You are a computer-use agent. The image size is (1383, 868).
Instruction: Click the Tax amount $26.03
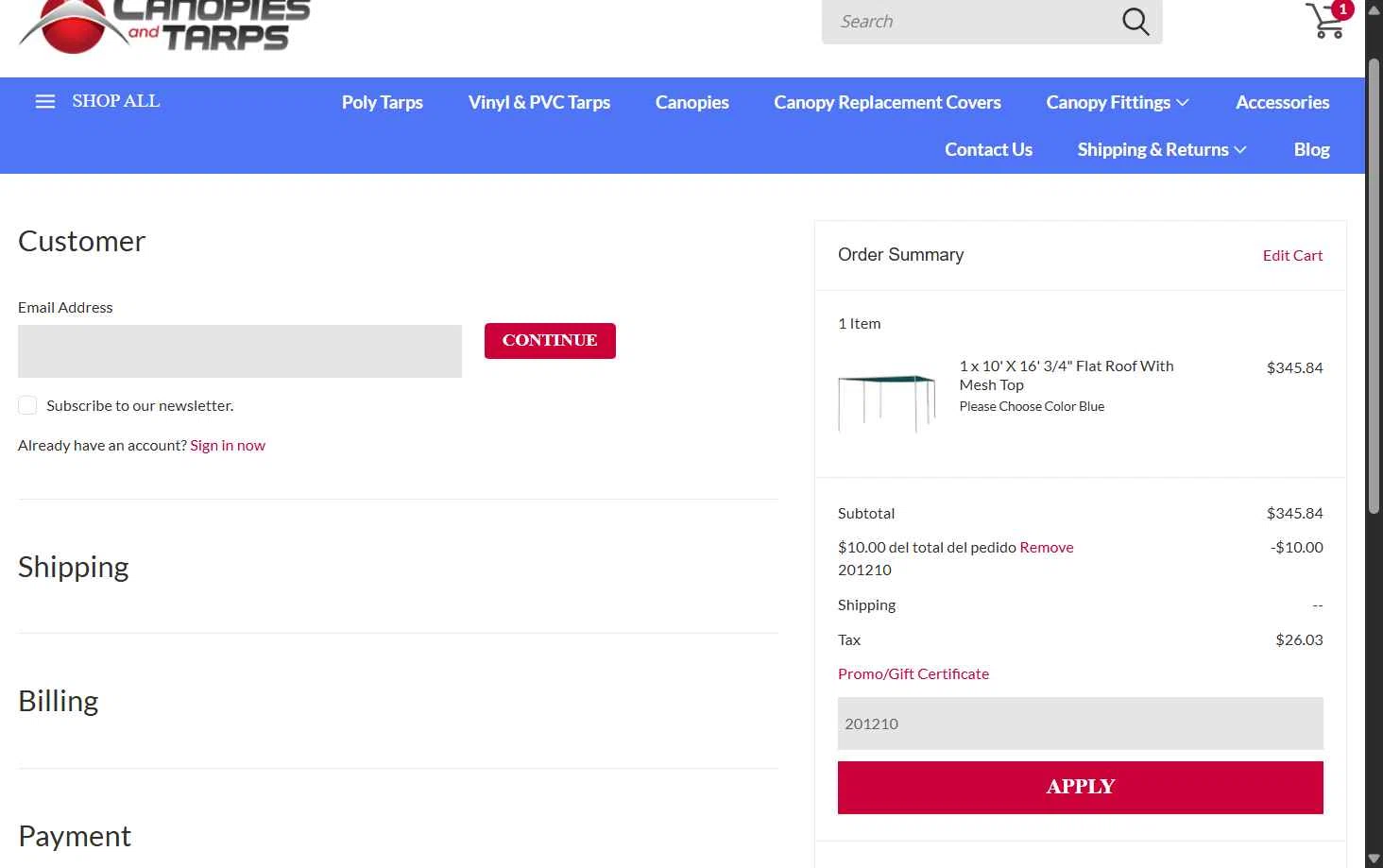[x=1299, y=639]
